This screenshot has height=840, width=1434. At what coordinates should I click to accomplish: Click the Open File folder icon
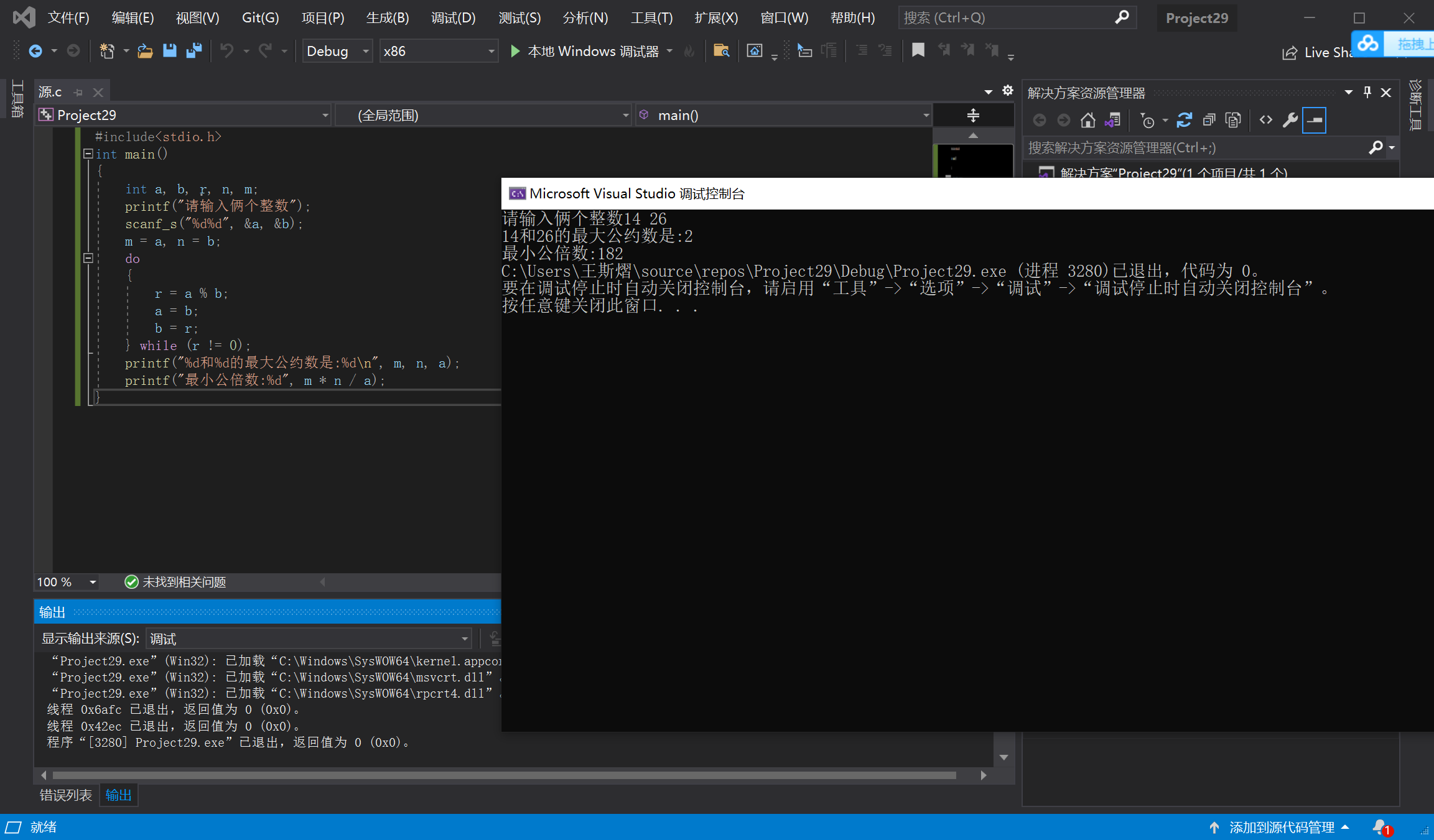(x=145, y=50)
